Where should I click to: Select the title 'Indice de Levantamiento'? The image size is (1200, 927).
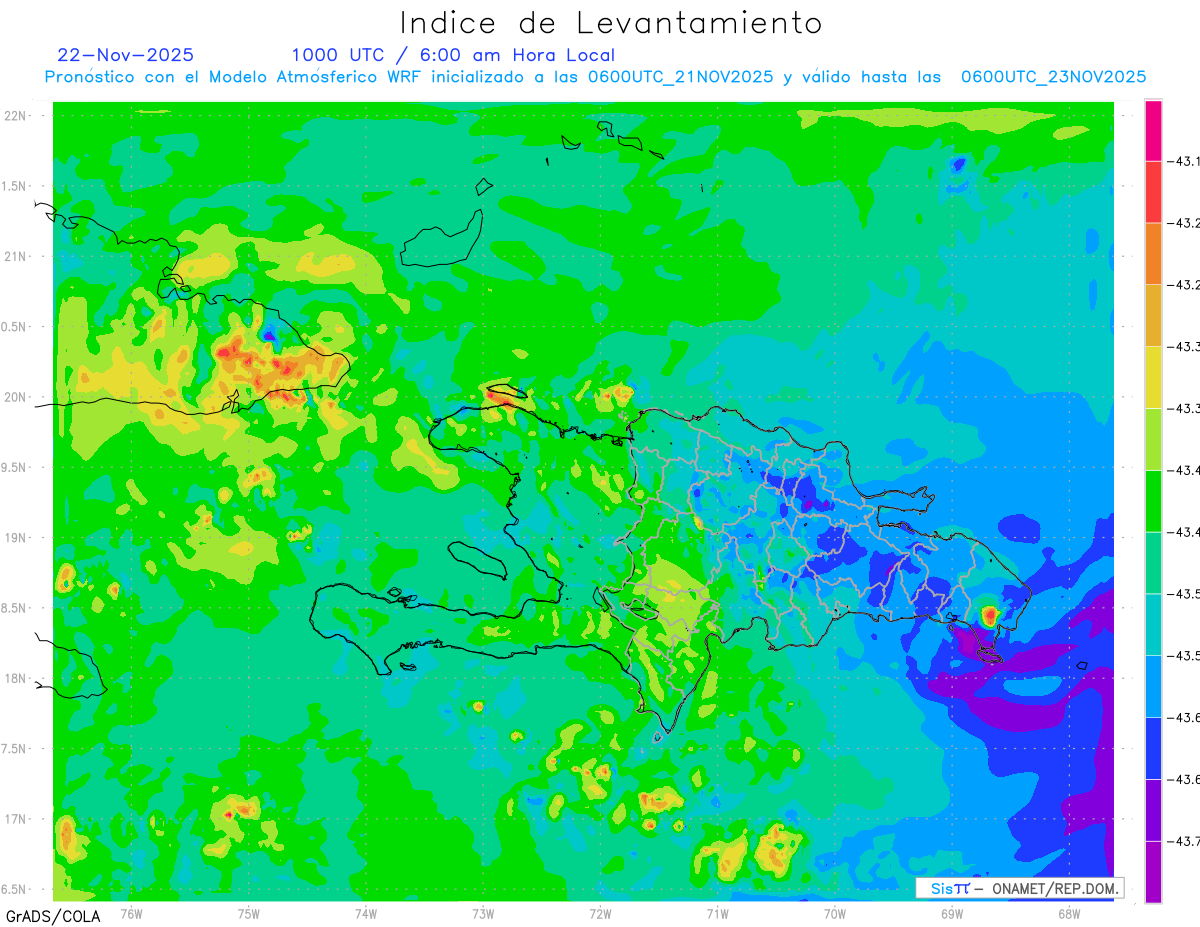click(x=611, y=22)
